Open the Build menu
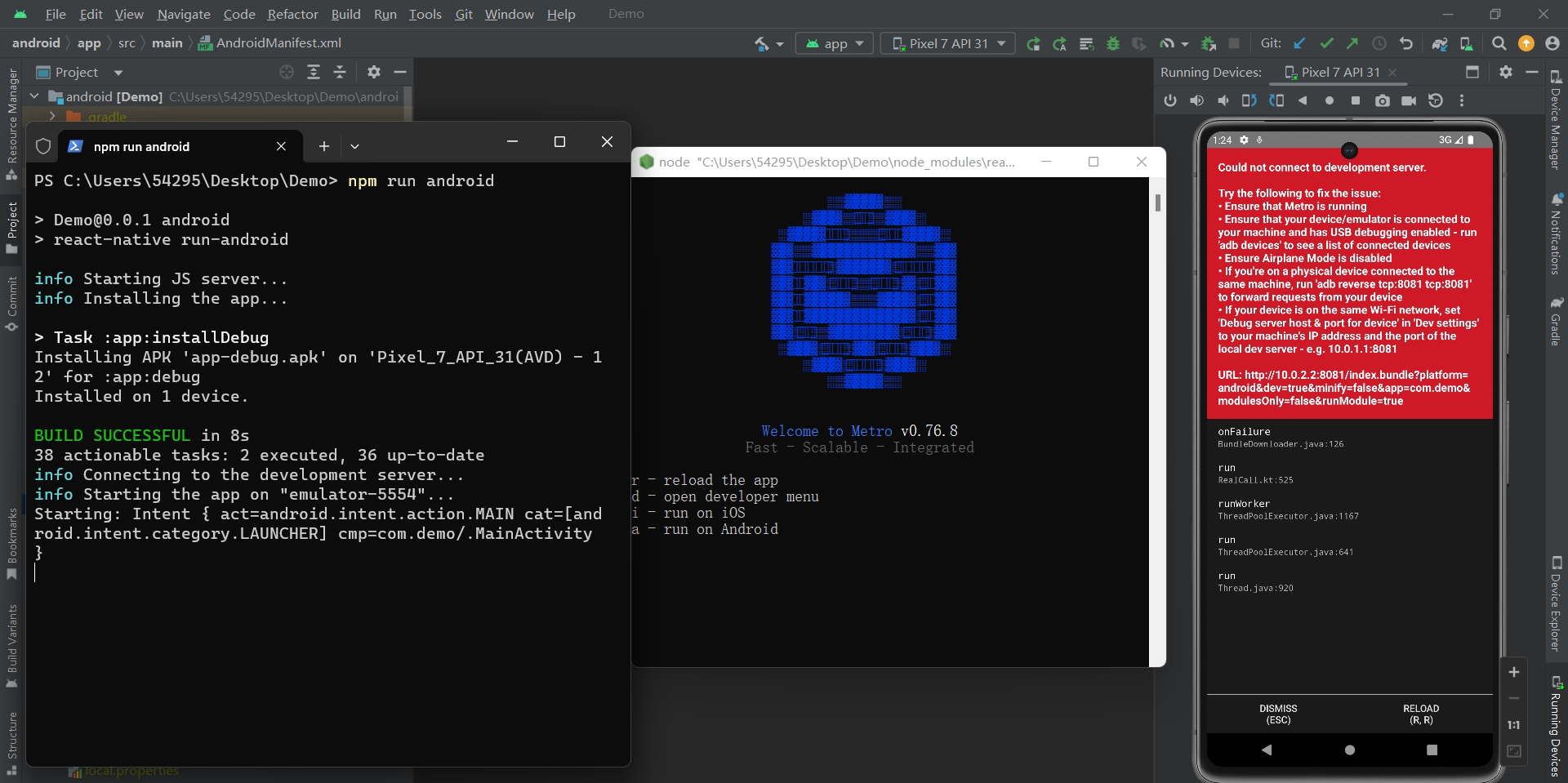 click(345, 14)
